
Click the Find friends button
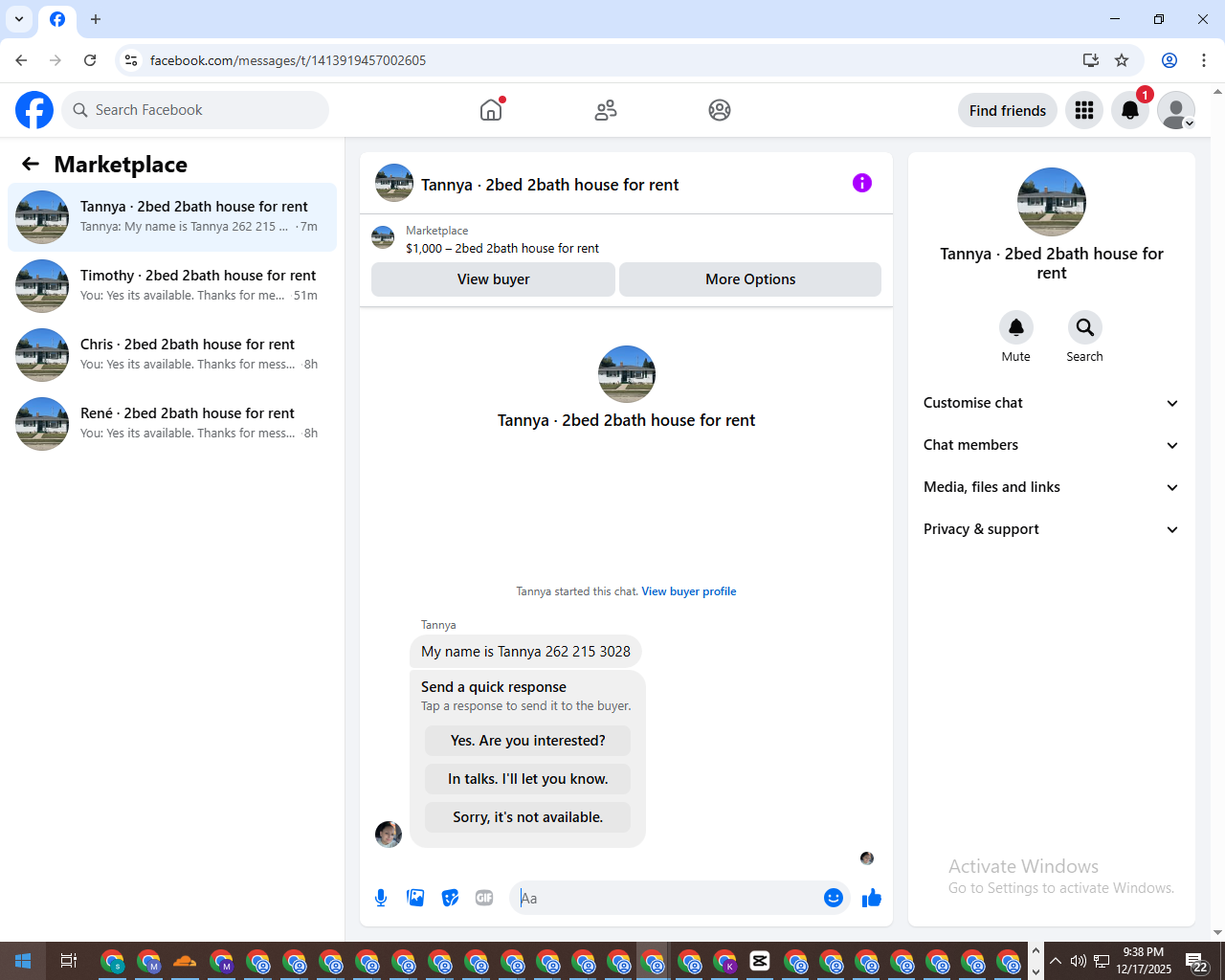click(1008, 110)
